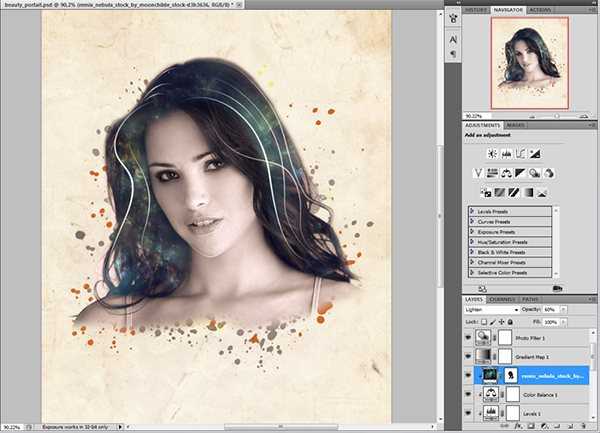600x433 pixels.
Task: Expand Selective Color Presets
Action: 472,273
